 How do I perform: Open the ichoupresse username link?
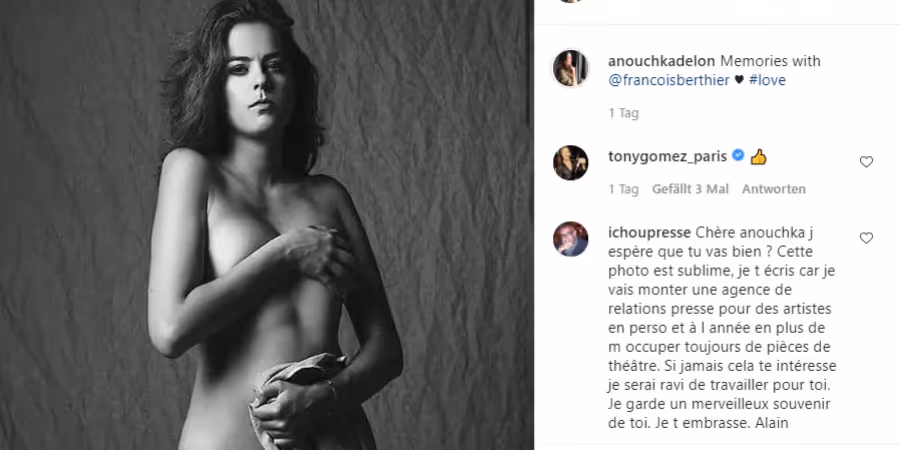[650, 232]
